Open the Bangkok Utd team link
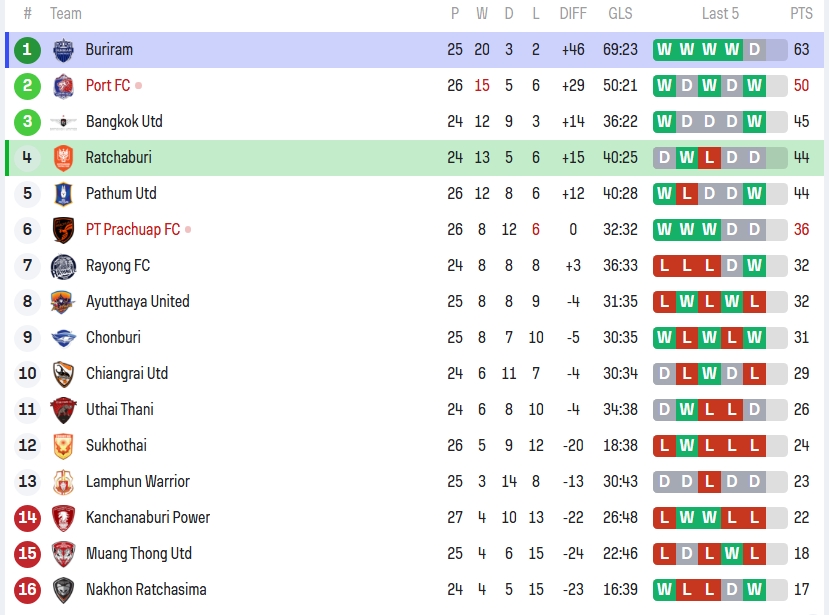829x615 pixels. tap(124, 122)
